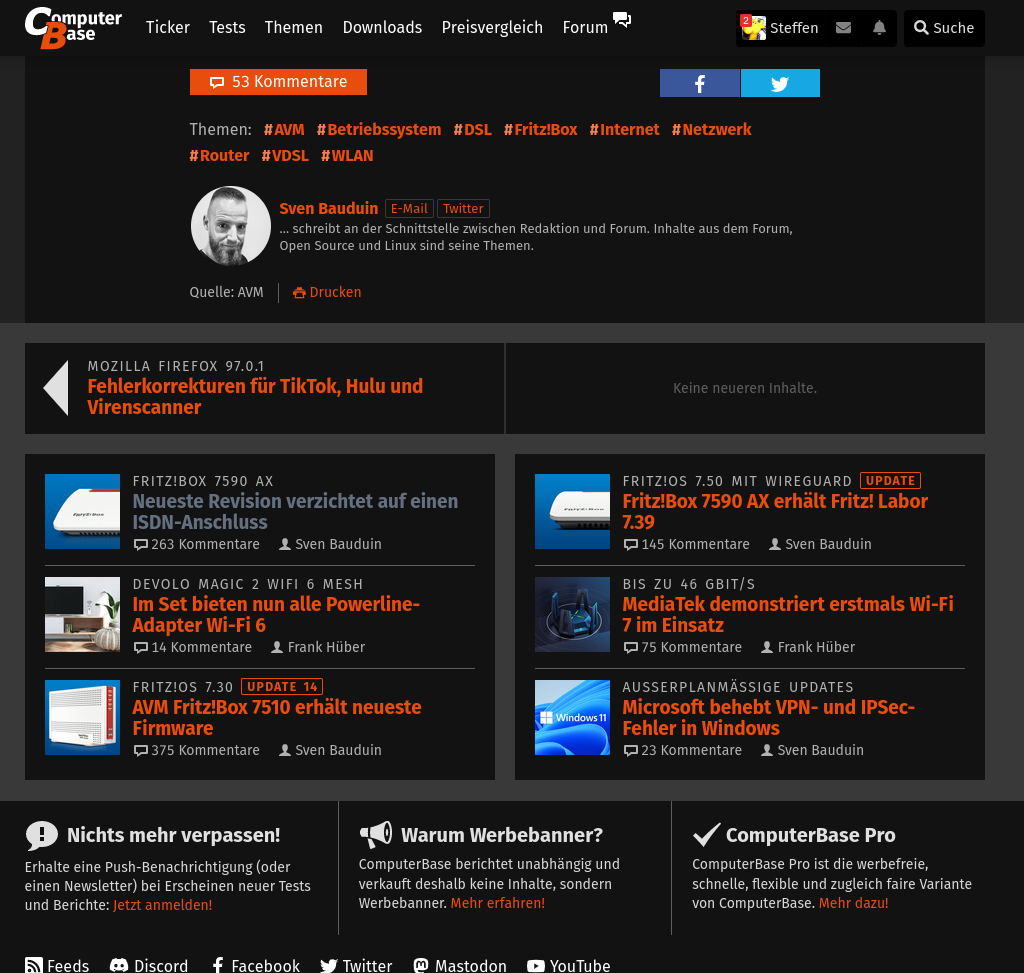This screenshot has height=973, width=1024.
Task: Open the Feeds RSS link in footer
Action: click(x=57, y=965)
